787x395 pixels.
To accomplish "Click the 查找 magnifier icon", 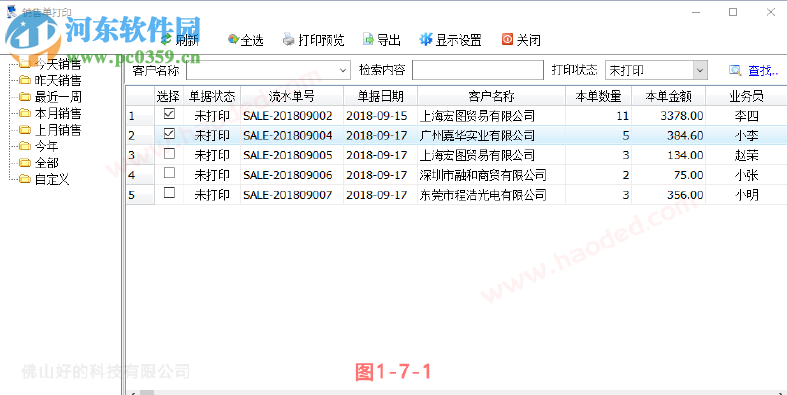I will point(735,70).
